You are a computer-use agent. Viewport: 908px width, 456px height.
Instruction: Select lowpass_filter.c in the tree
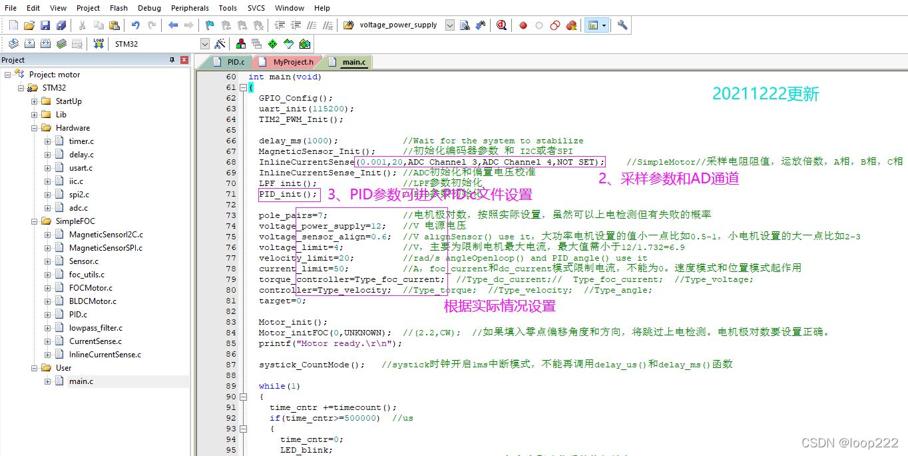[x=96, y=328]
